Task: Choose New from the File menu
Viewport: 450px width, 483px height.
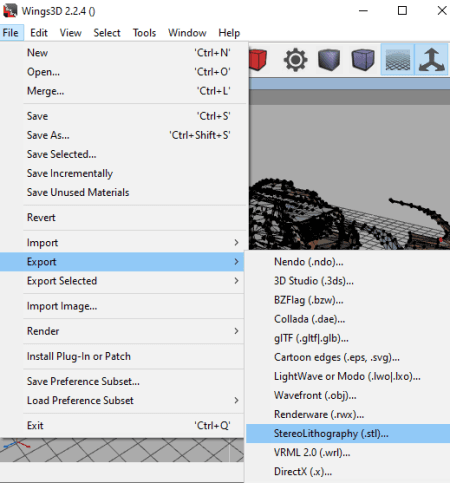Action: (x=123, y=53)
